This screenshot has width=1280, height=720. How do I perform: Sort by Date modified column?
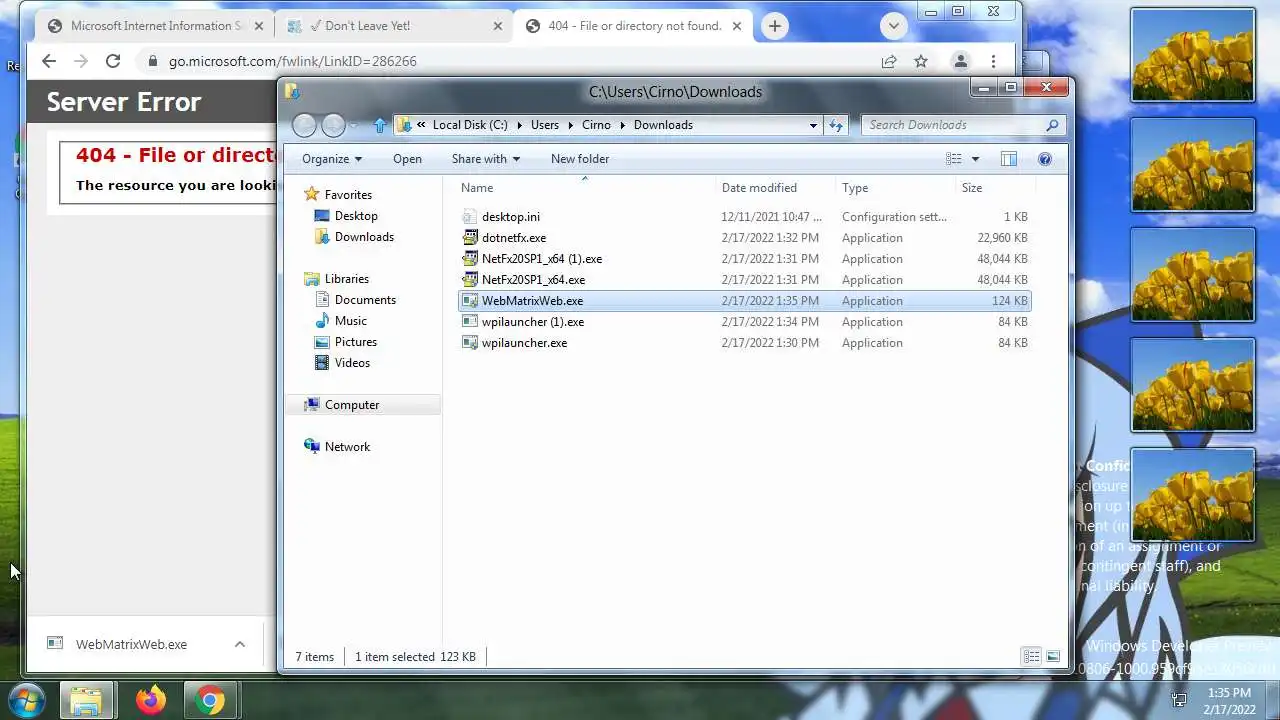click(x=777, y=188)
